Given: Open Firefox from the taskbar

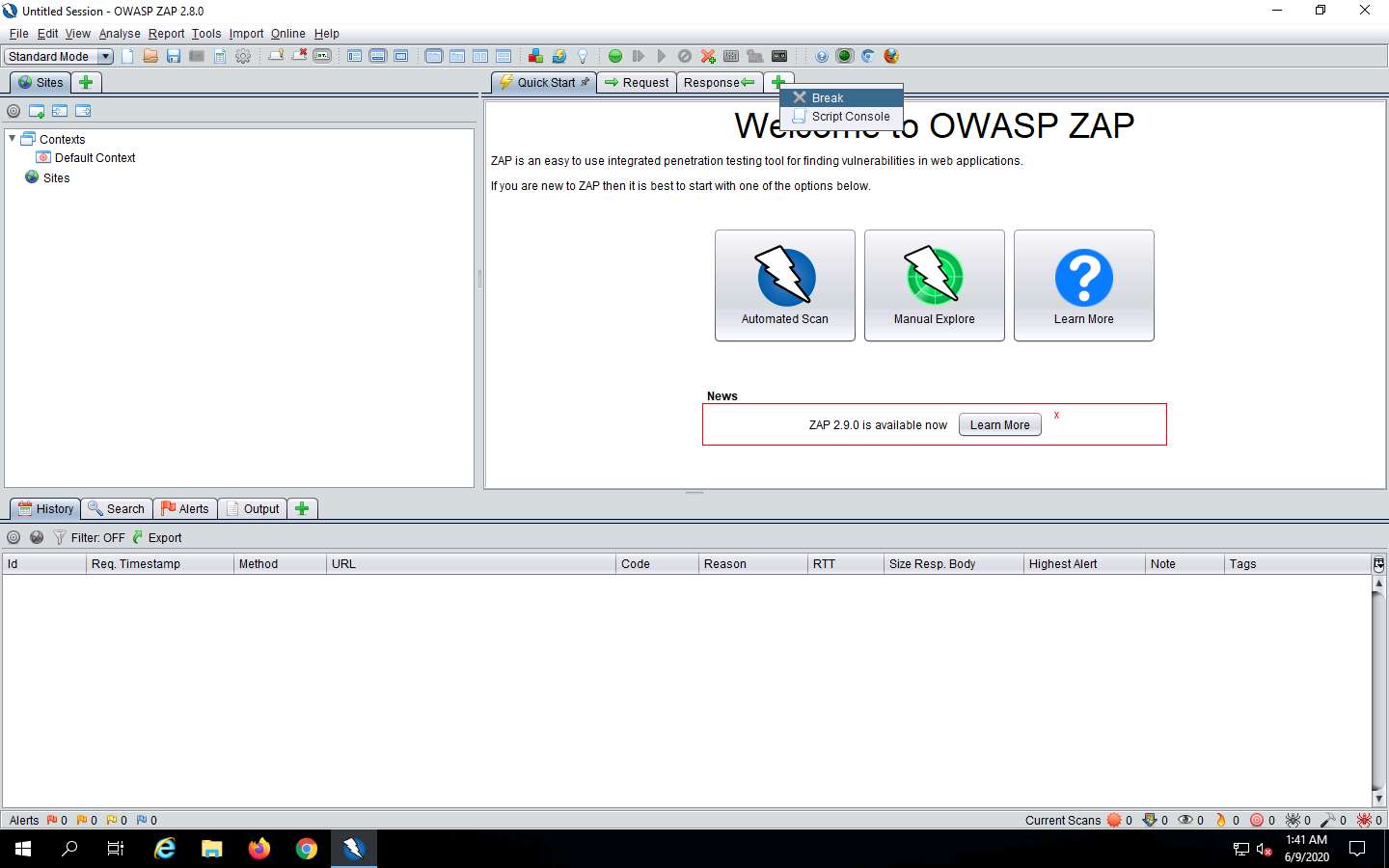Looking at the screenshot, I should [x=259, y=849].
